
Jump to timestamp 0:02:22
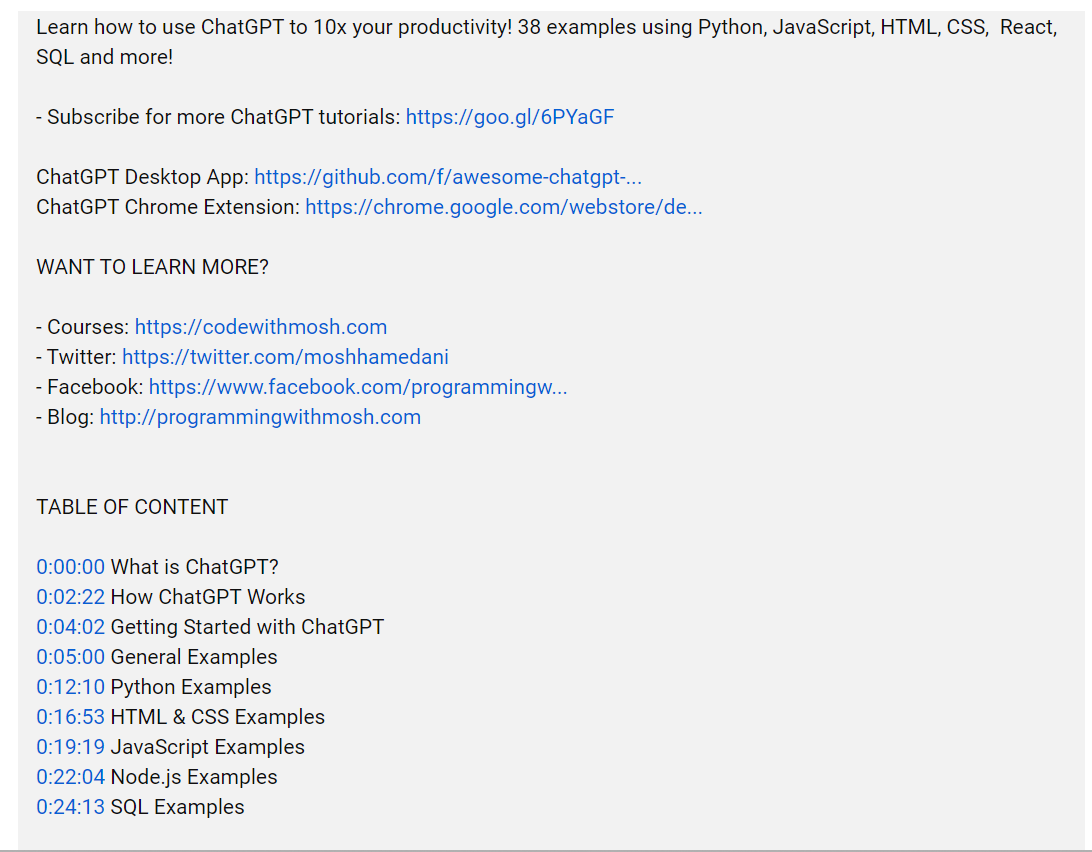coord(70,597)
